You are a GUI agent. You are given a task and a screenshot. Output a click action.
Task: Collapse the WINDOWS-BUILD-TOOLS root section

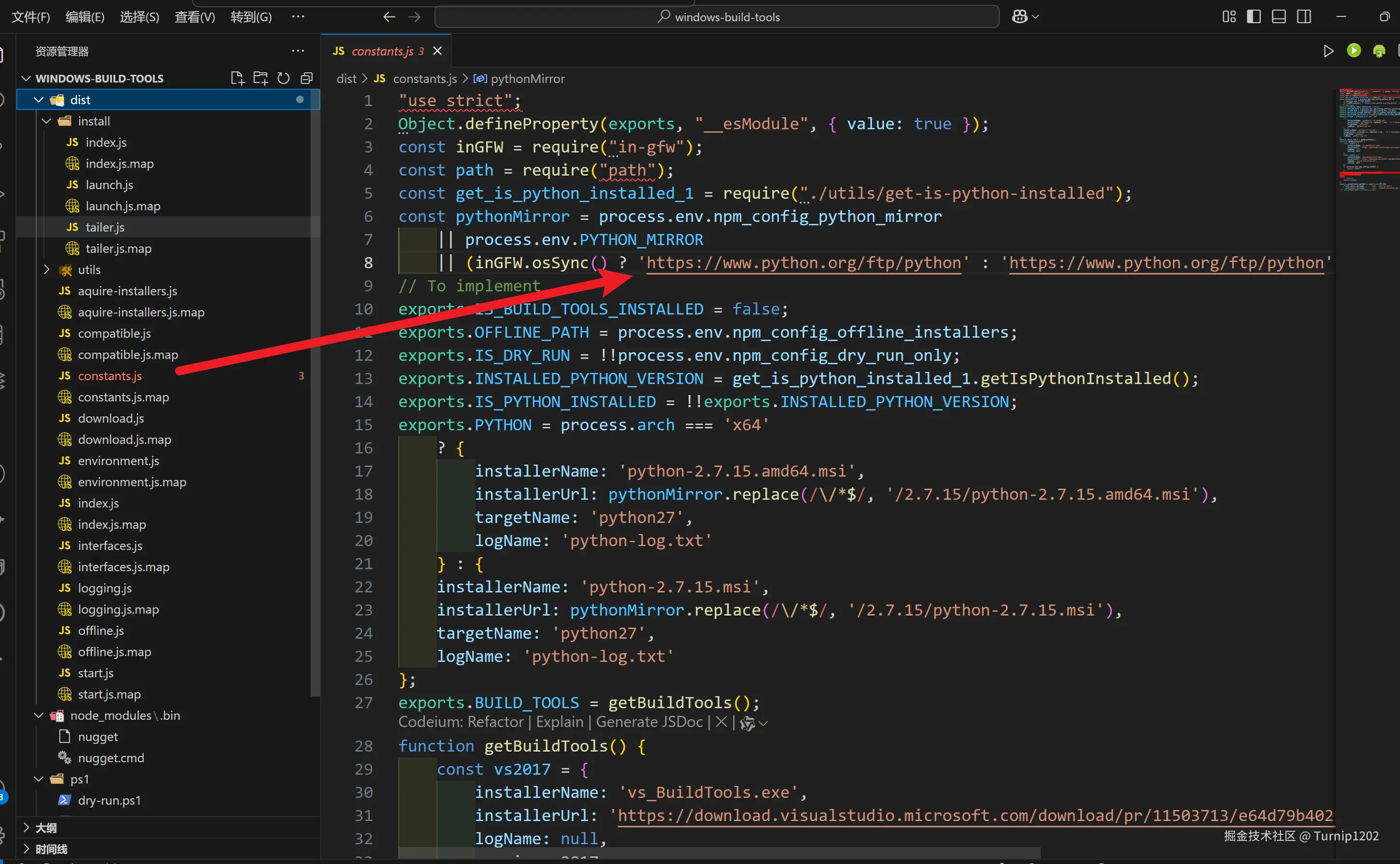(26, 78)
